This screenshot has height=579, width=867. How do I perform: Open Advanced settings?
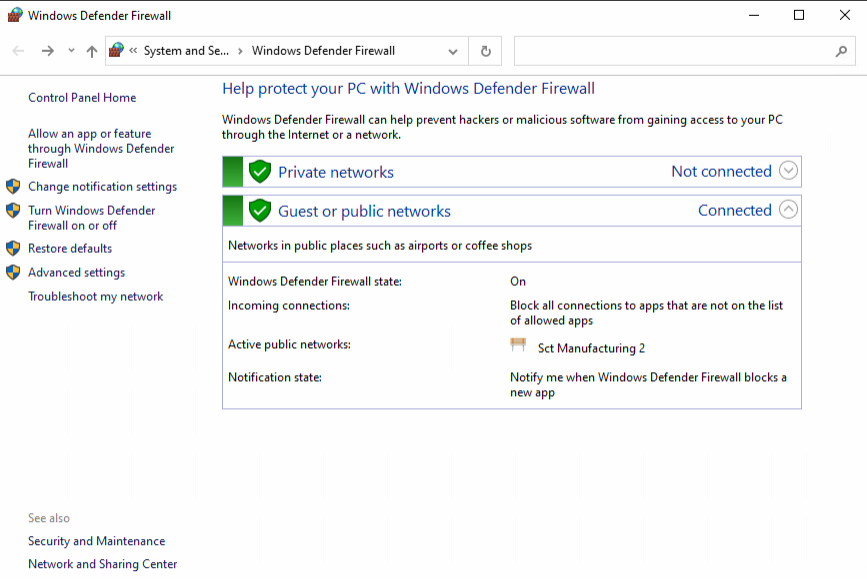[76, 273]
